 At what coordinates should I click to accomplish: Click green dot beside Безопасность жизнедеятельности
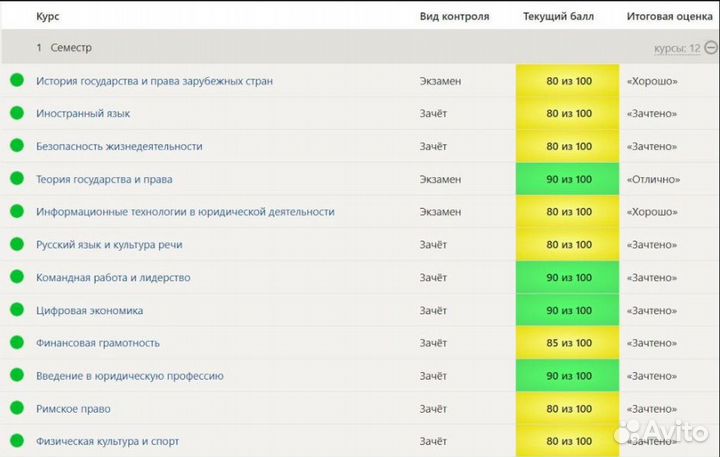tap(16, 146)
